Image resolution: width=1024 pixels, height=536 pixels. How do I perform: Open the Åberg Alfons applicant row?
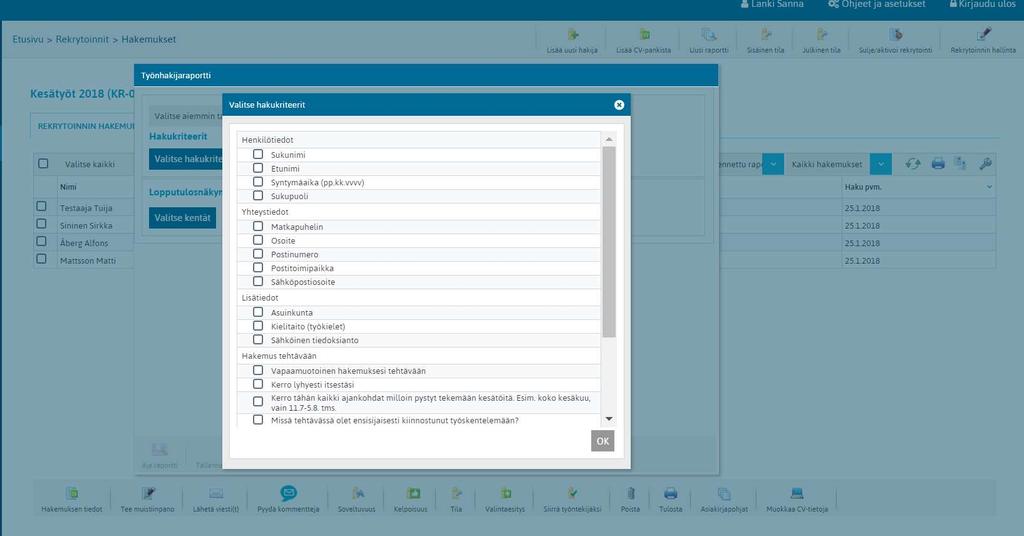click(x=84, y=243)
